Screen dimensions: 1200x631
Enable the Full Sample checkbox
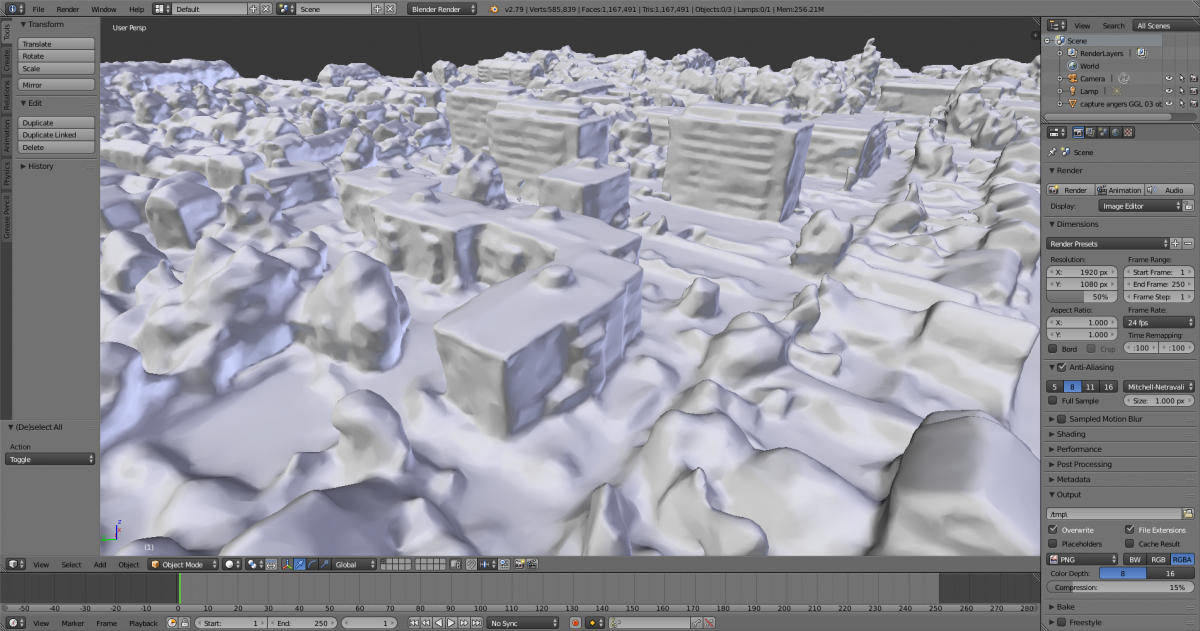(x=1052, y=401)
